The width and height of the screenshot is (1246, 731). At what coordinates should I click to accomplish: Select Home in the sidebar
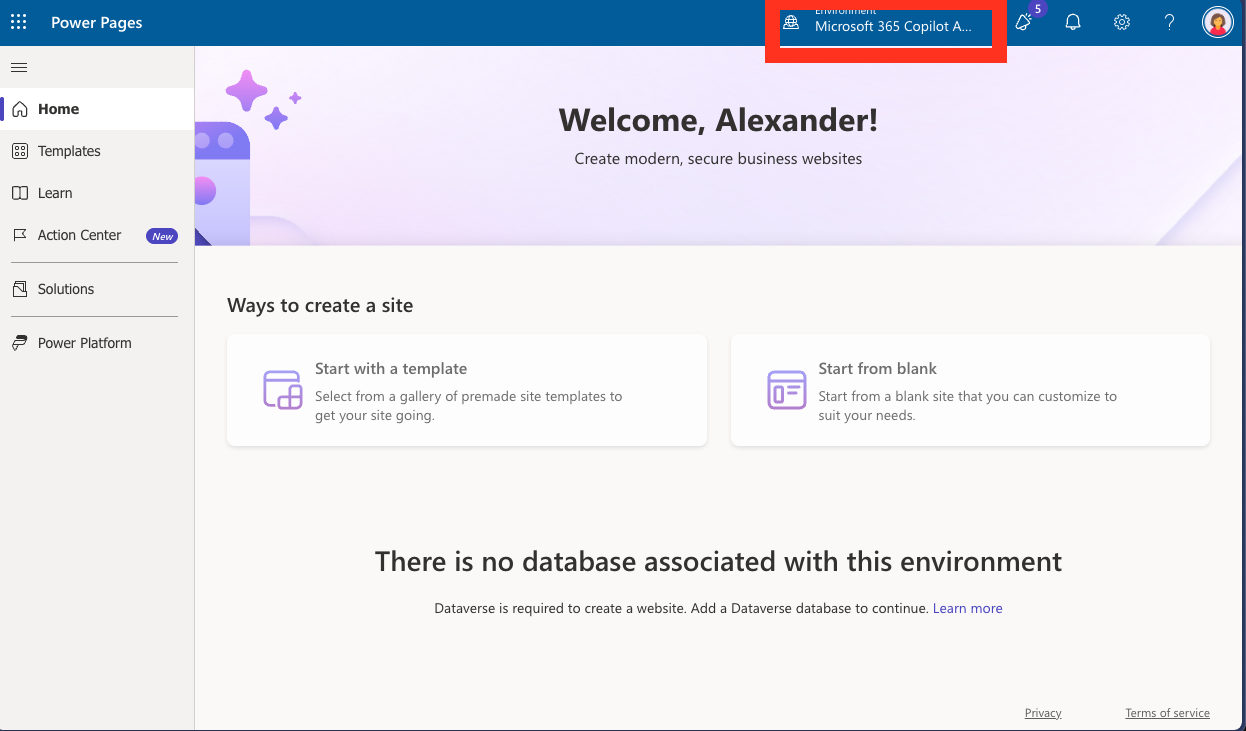[58, 109]
